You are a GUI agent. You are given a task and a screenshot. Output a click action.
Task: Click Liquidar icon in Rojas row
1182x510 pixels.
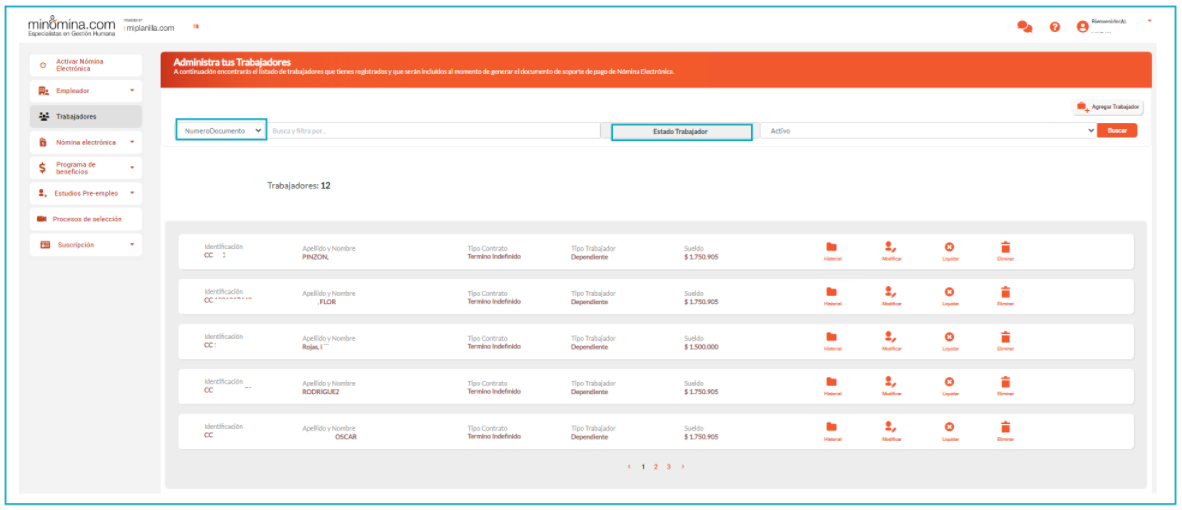[x=949, y=338]
